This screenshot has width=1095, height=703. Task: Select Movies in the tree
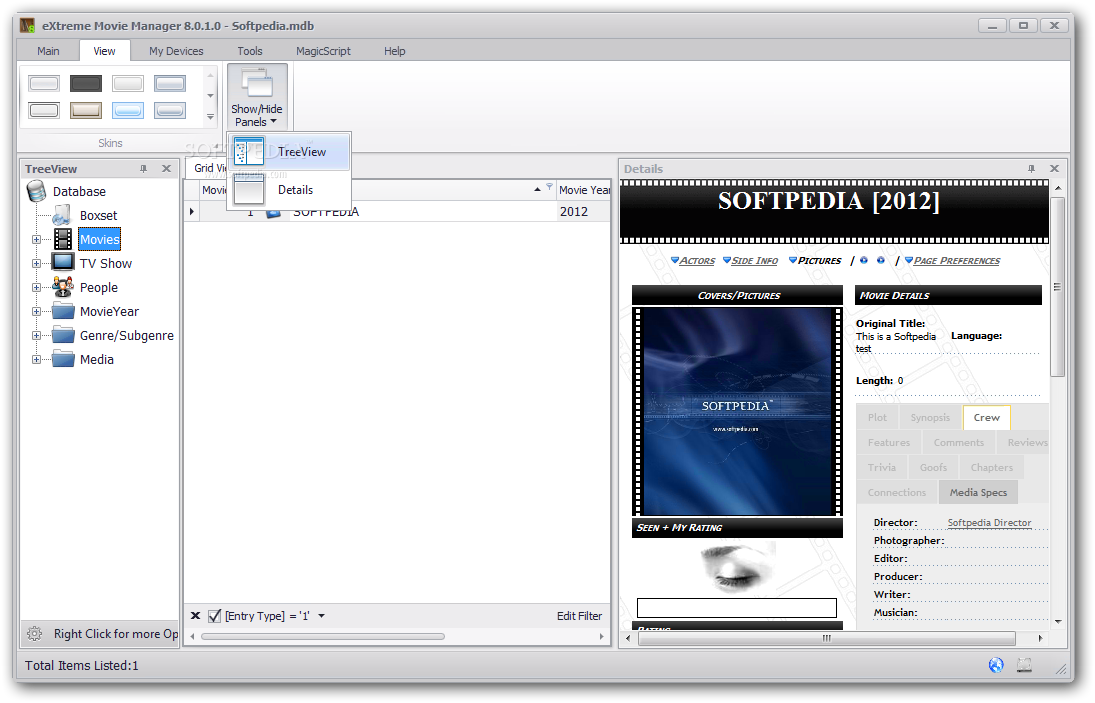pyautogui.click(x=100, y=239)
